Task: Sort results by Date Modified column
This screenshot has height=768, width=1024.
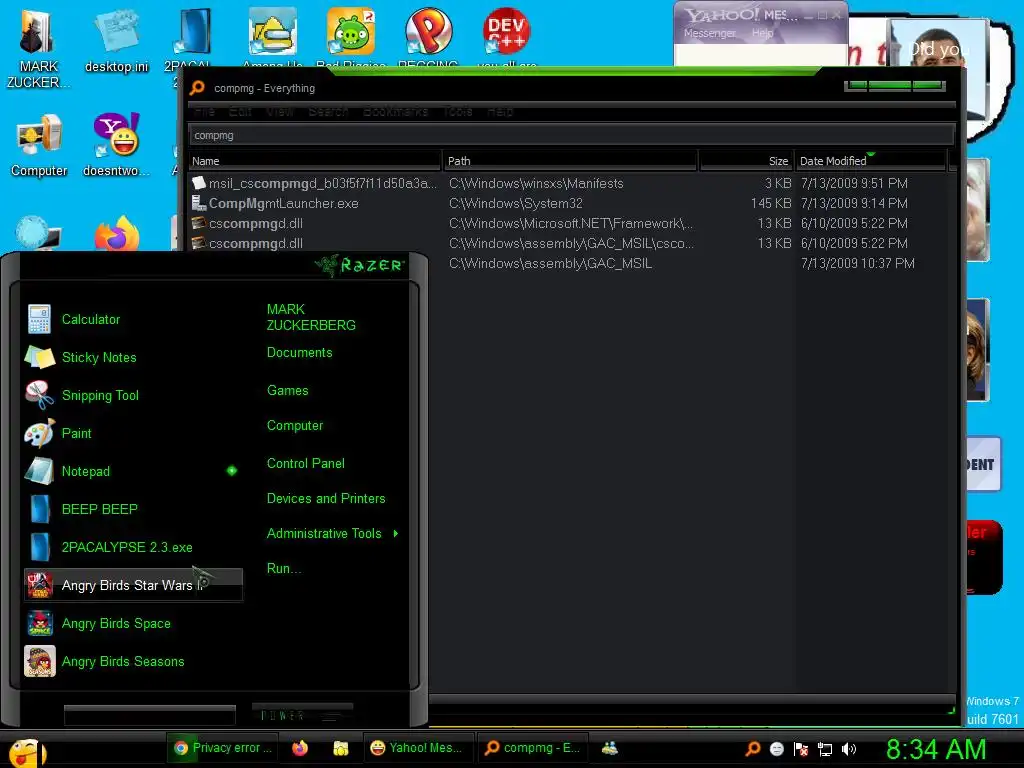Action: point(871,161)
